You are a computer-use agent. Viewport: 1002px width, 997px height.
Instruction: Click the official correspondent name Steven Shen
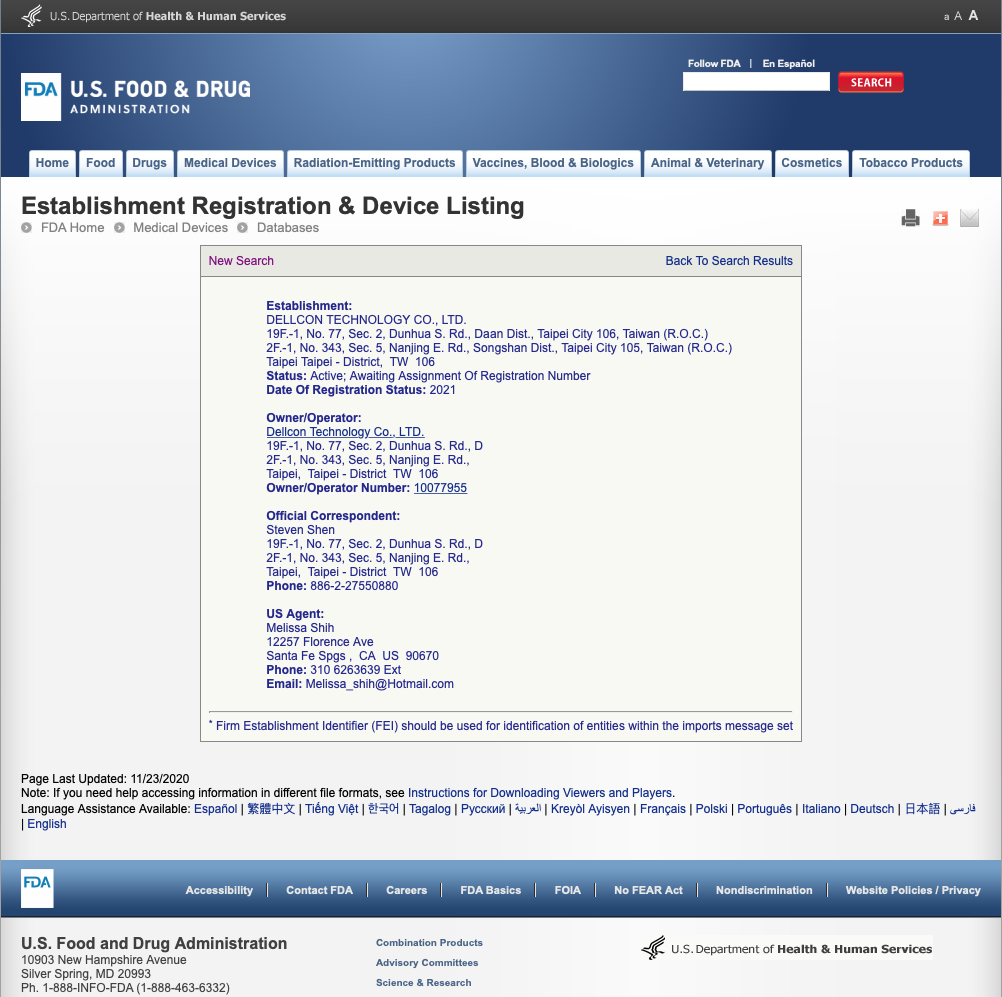(x=300, y=530)
